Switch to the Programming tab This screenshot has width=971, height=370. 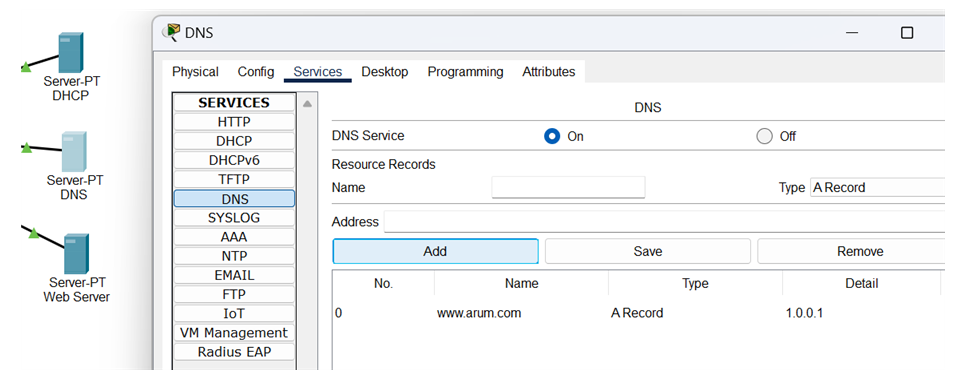coord(466,72)
